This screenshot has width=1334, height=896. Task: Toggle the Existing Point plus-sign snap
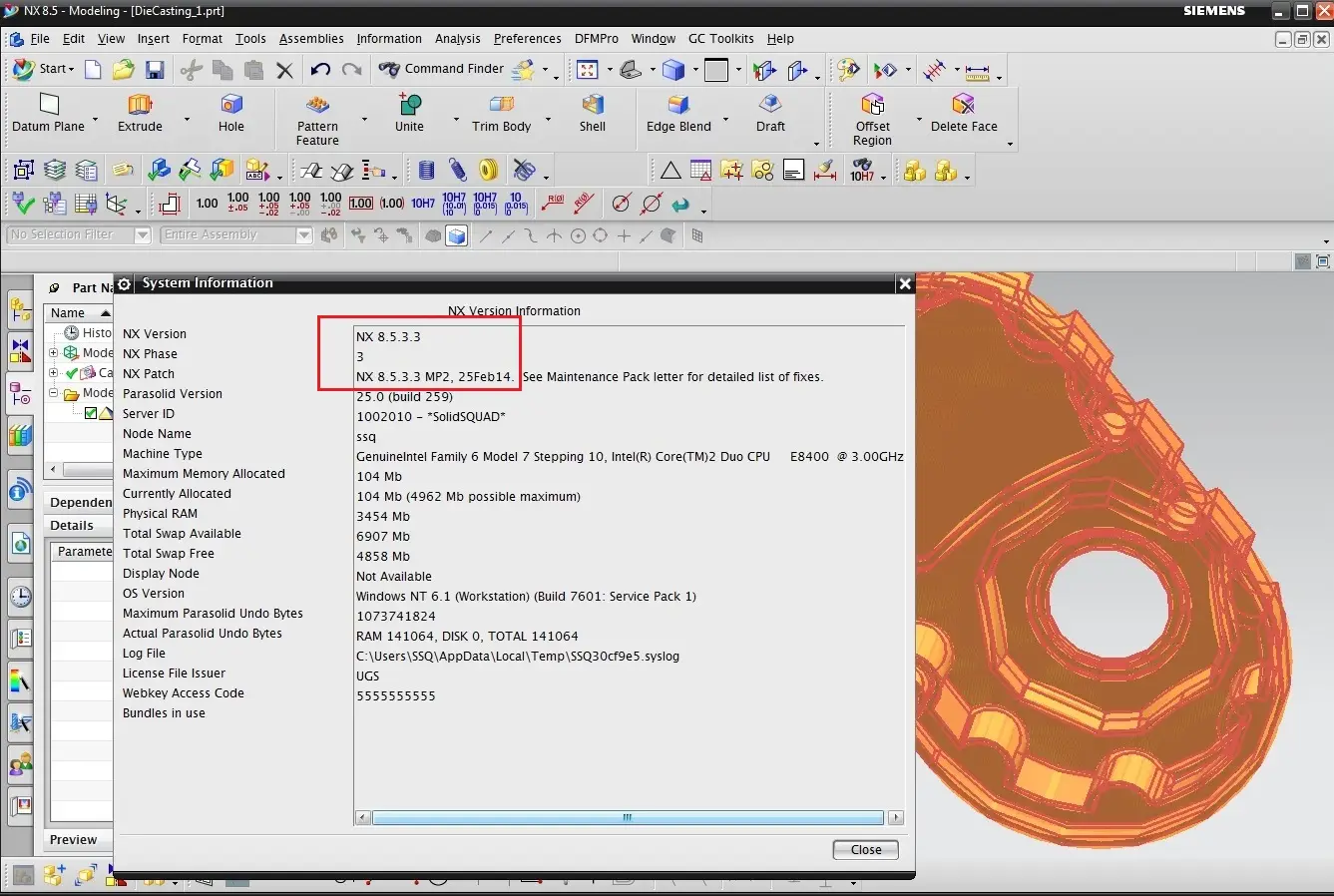(x=624, y=236)
